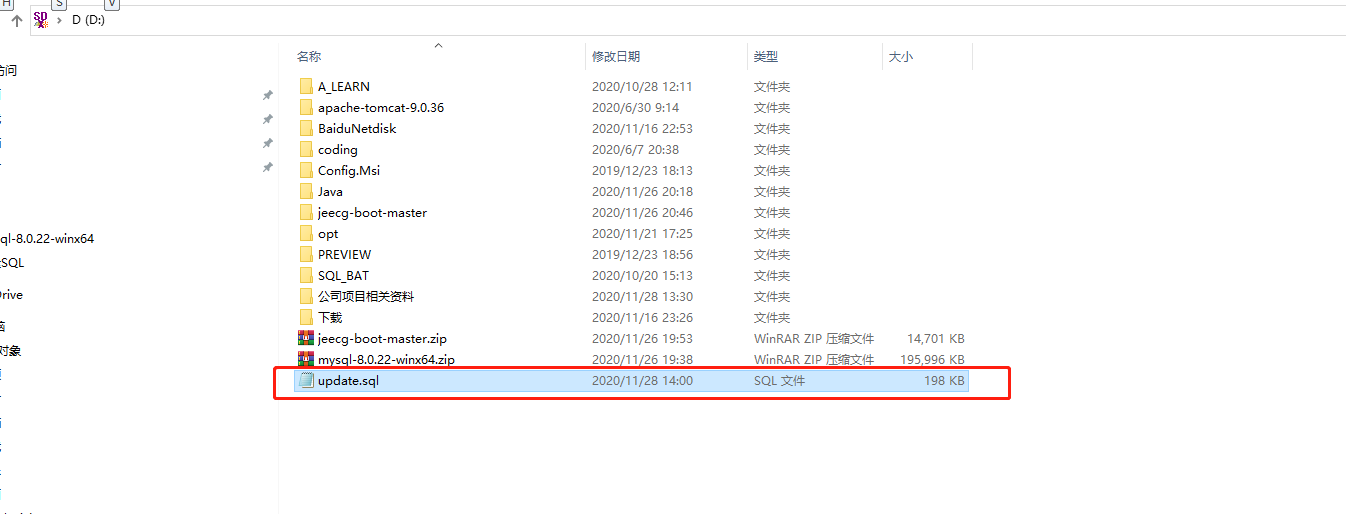Select the update.sql file name

[348, 381]
